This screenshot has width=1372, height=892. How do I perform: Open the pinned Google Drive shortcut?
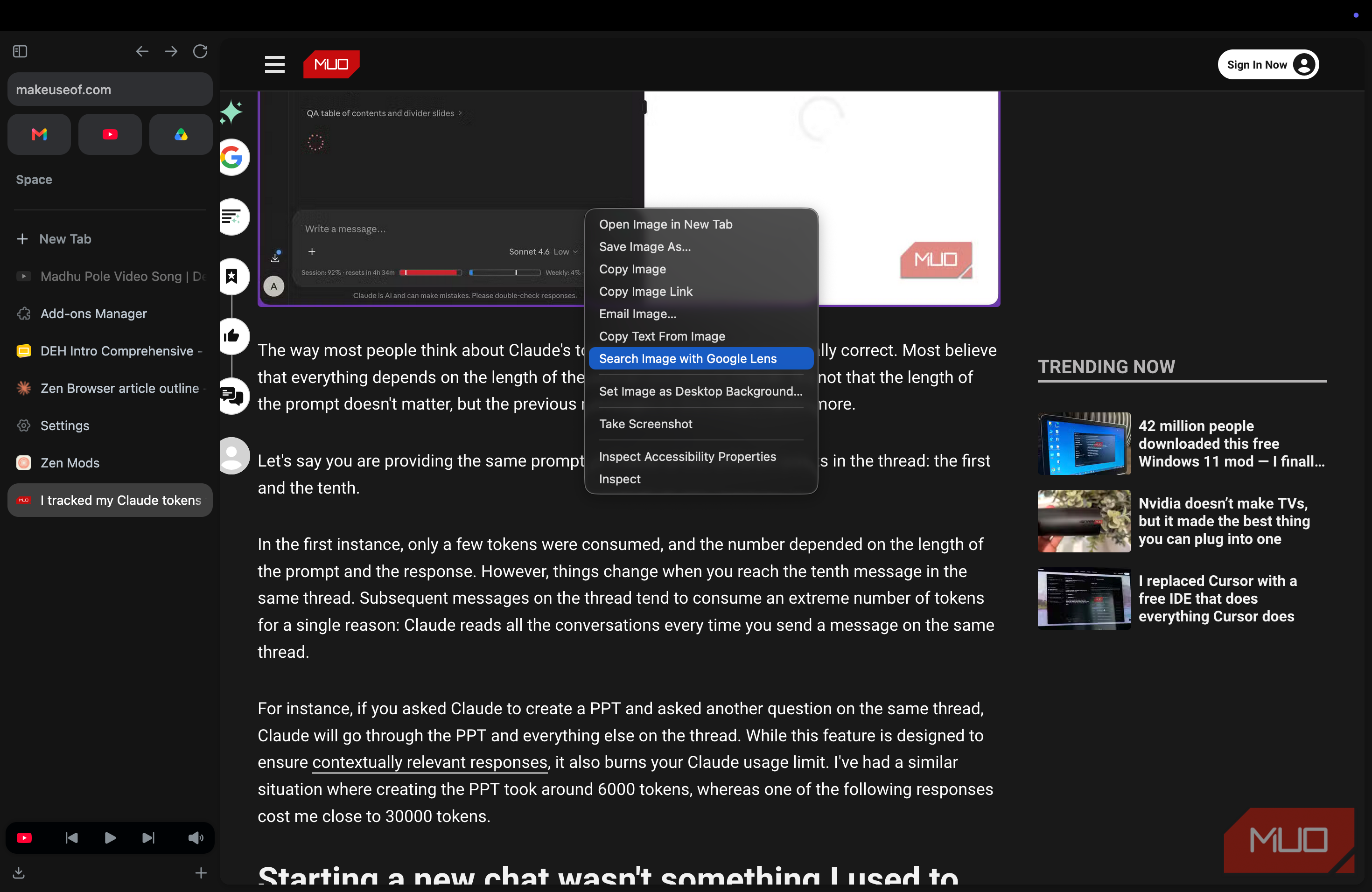(181, 134)
